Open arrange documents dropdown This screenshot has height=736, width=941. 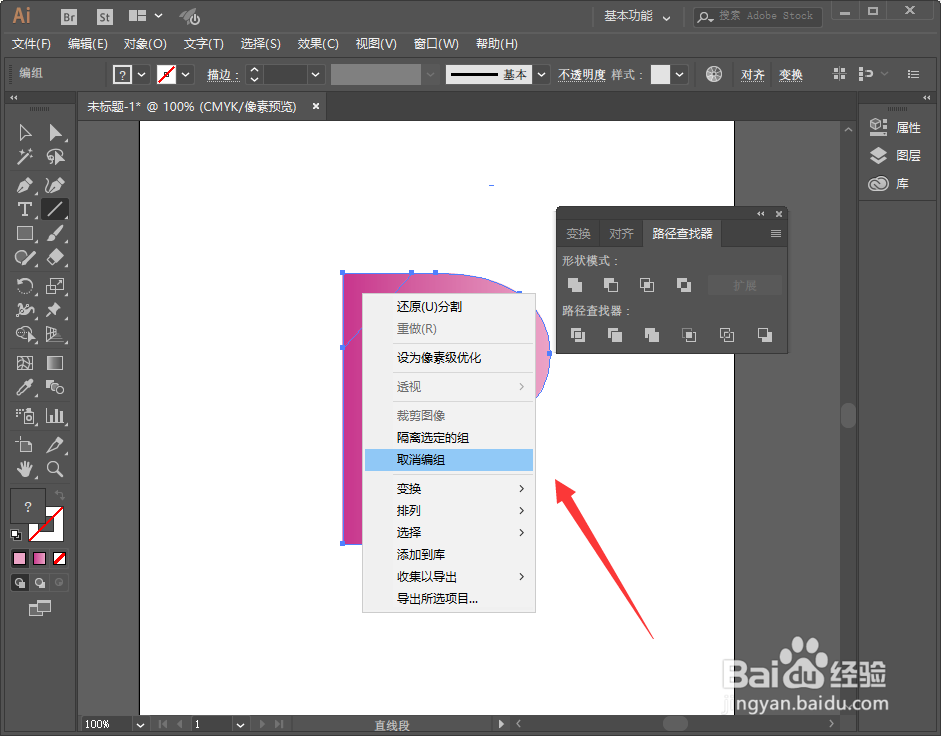pos(146,16)
